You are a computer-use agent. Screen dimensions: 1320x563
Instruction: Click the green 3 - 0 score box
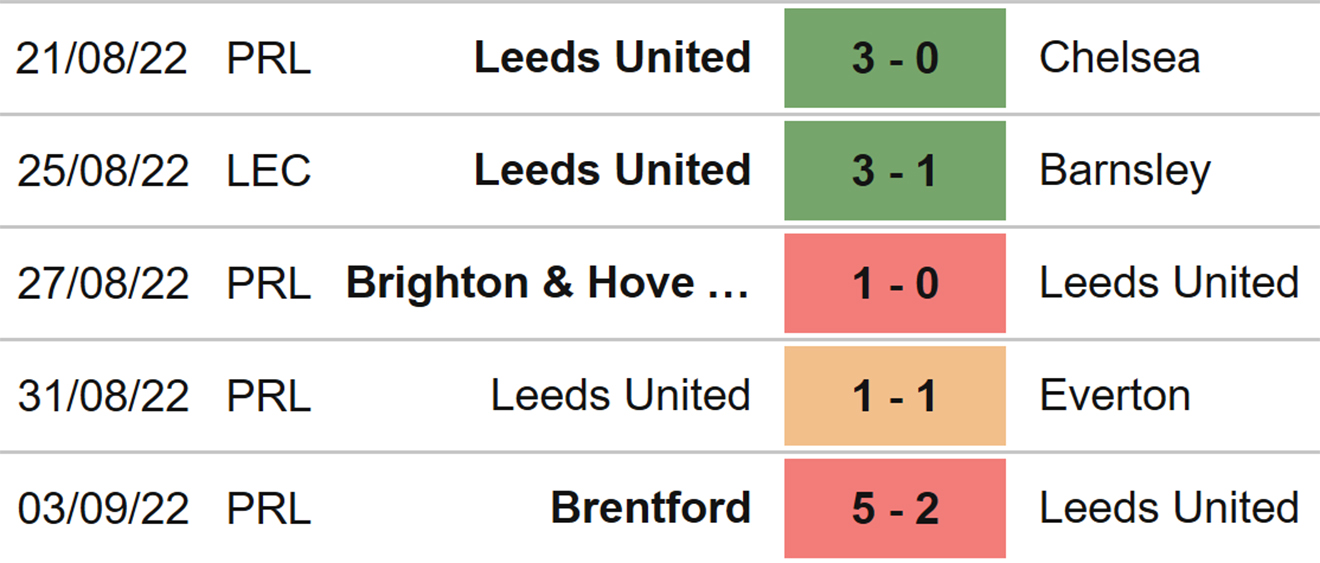[894, 58]
